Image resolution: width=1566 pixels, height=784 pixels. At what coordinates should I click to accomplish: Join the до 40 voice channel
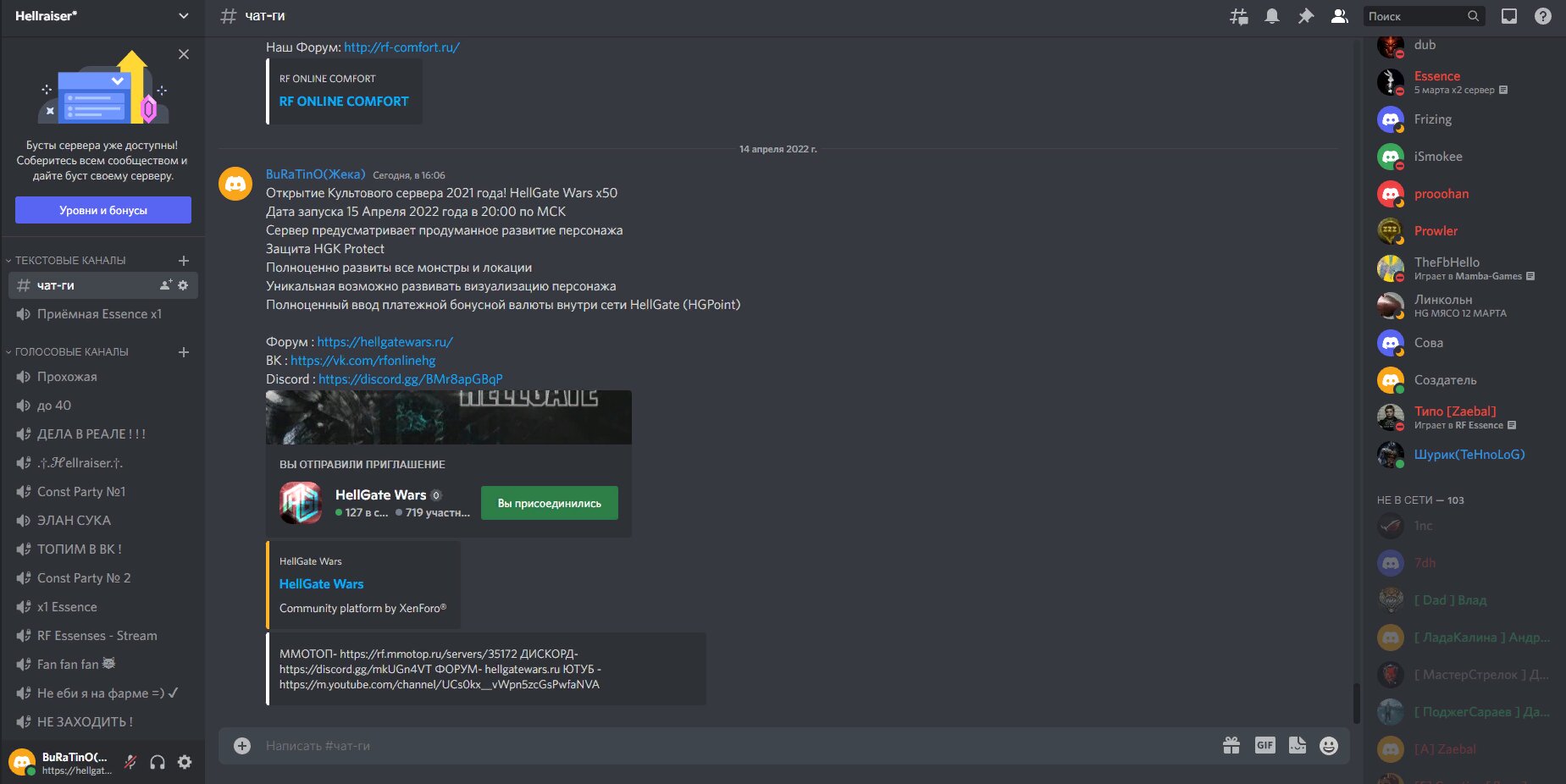click(103, 406)
